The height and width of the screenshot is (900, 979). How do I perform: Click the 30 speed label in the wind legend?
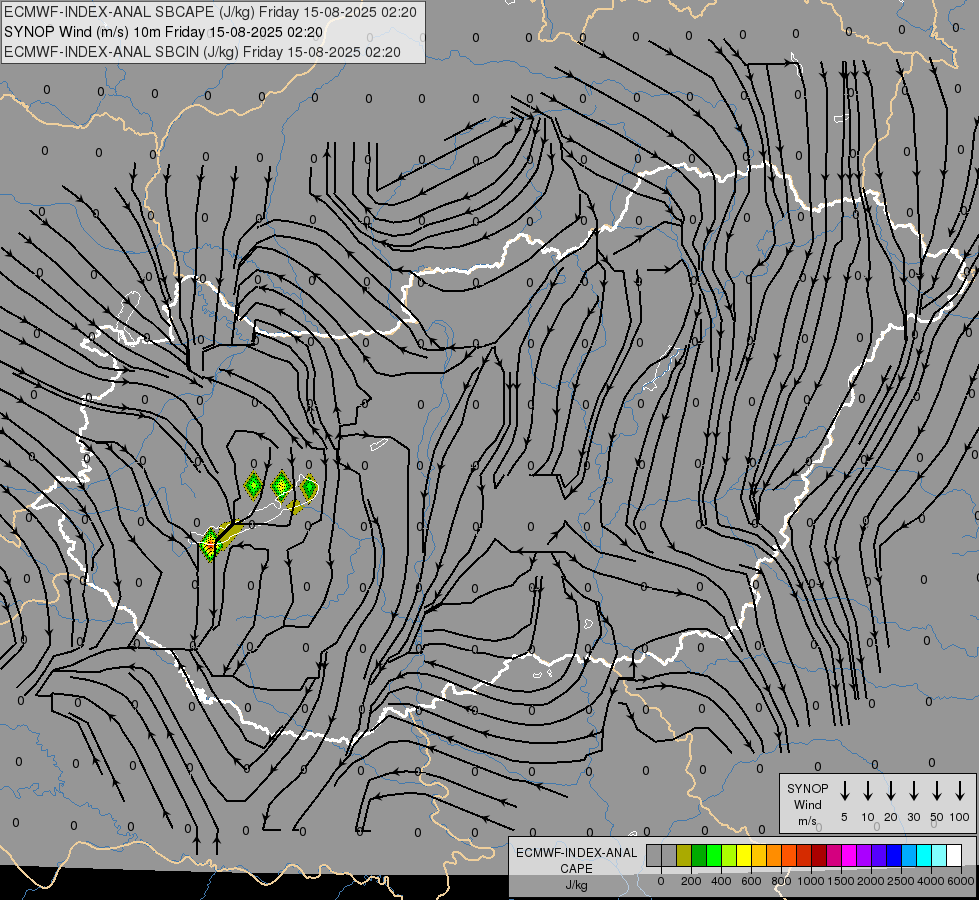pos(913,817)
